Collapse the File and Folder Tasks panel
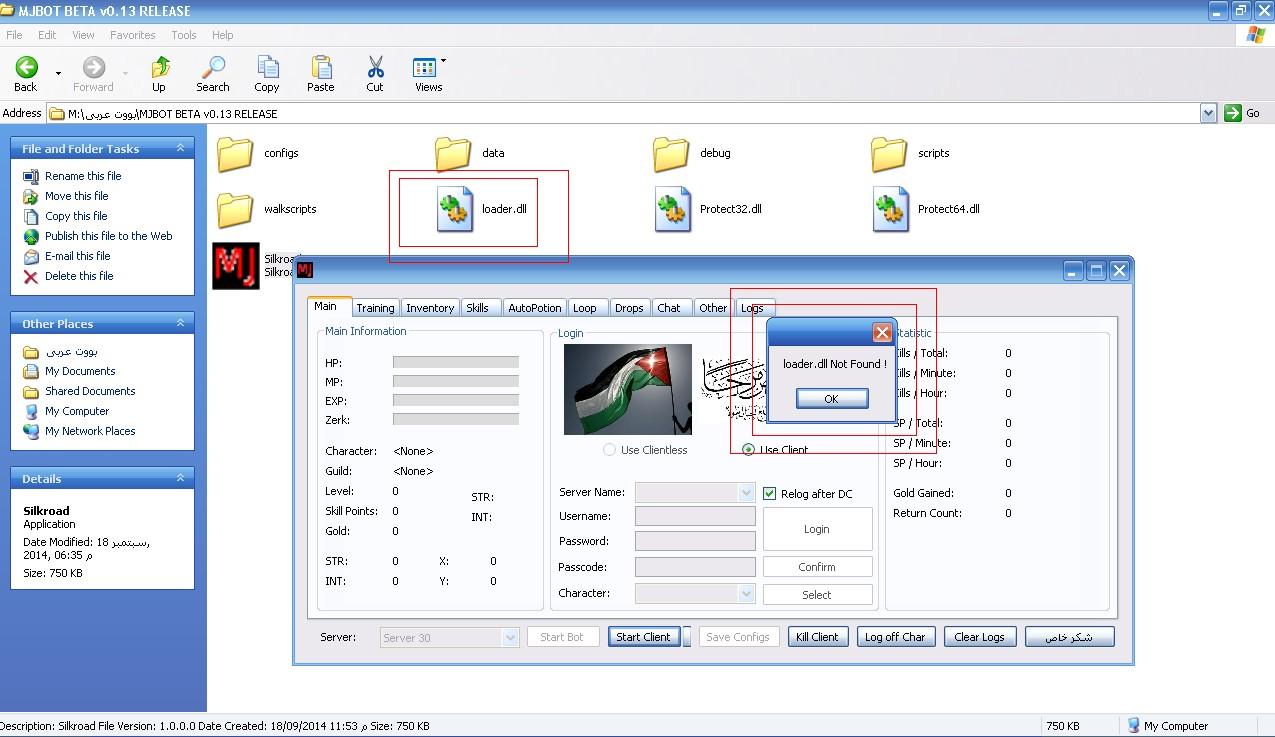This screenshot has width=1275, height=737. 181,148
